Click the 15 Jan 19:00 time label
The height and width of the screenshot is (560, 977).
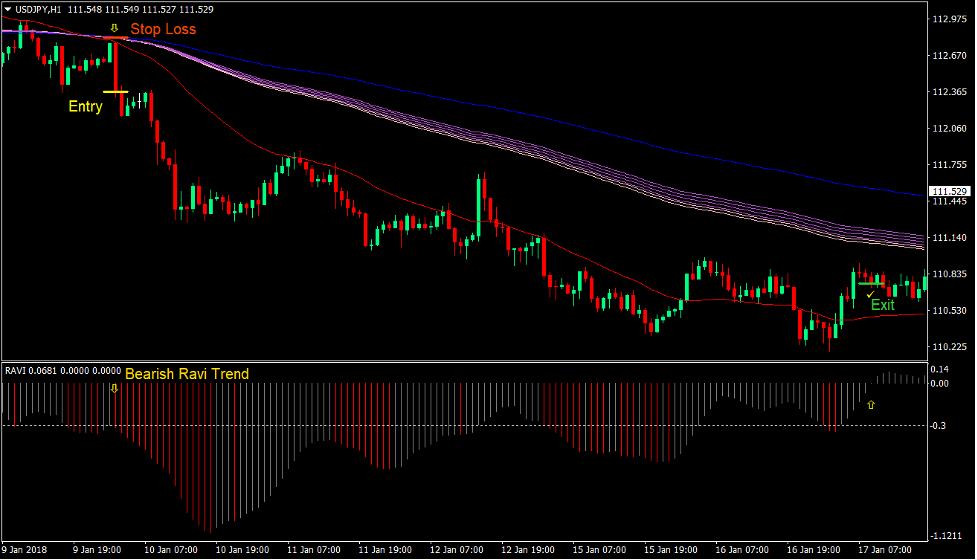[x=671, y=550]
